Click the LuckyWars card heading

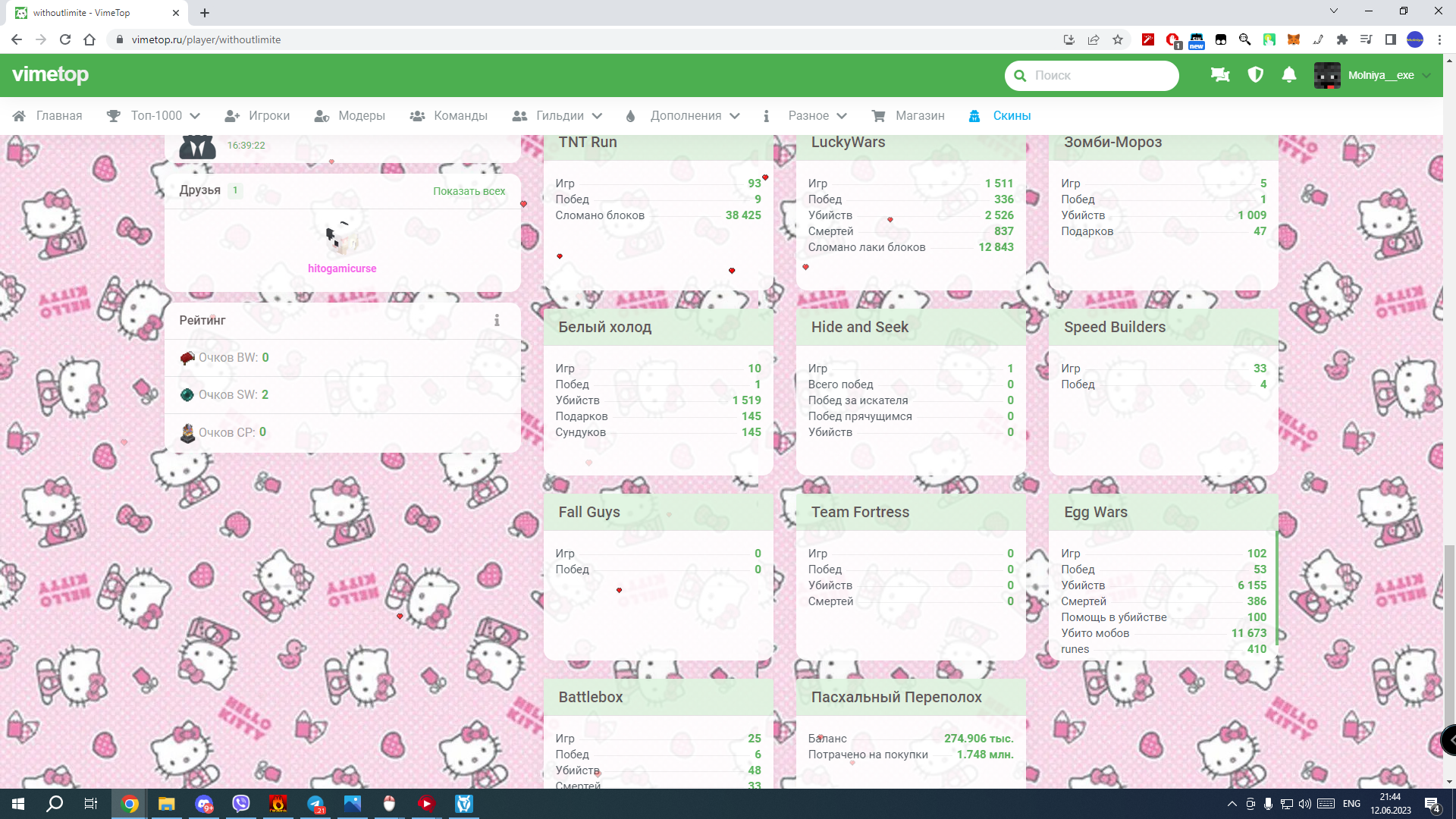tap(848, 143)
